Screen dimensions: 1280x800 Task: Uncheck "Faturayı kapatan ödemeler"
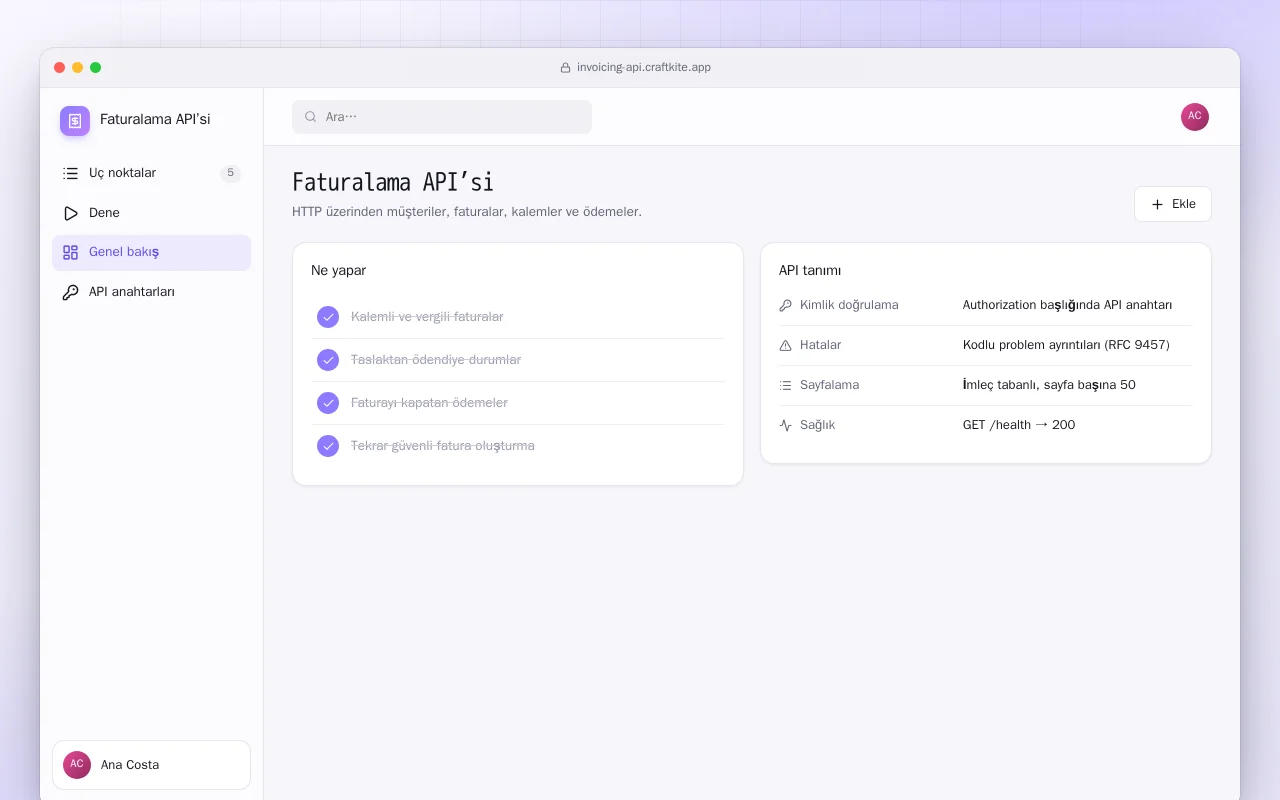pyautogui.click(x=328, y=403)
